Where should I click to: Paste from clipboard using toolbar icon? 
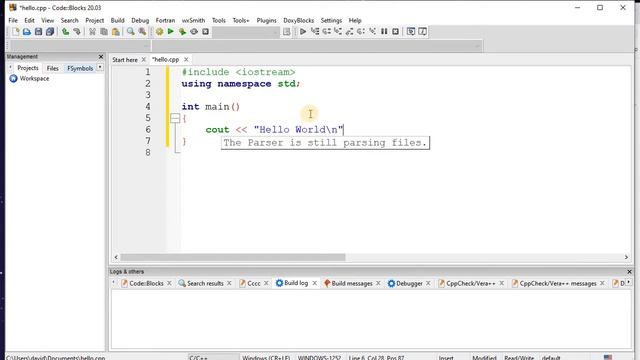coord(116,31)
